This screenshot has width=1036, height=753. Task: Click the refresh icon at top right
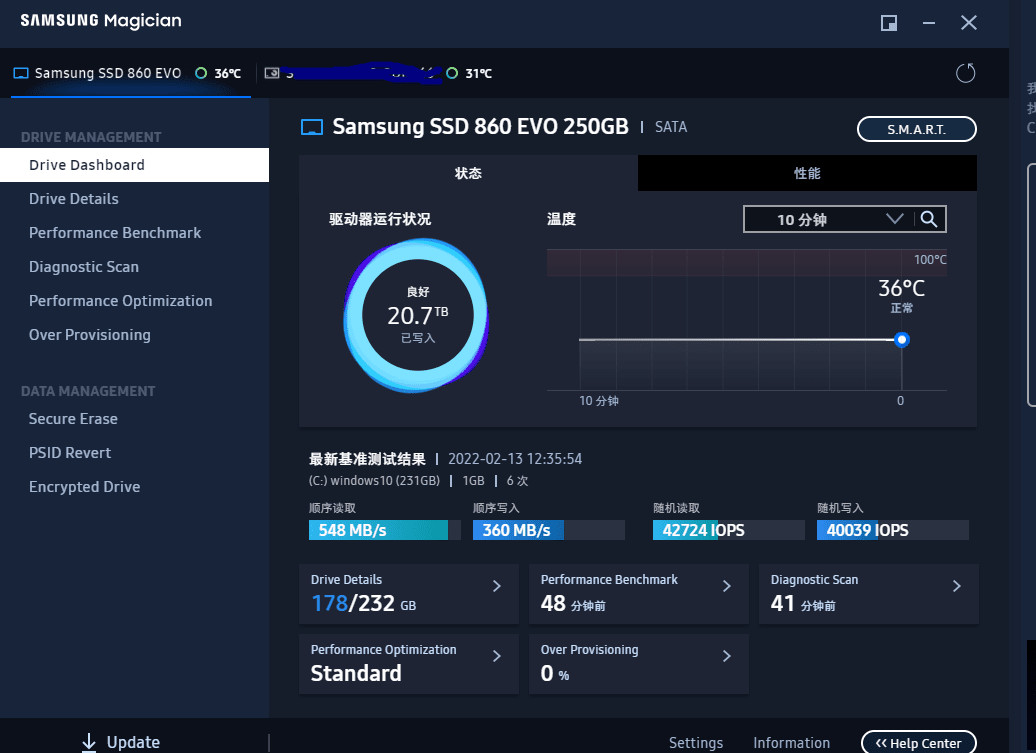point(965,73)
